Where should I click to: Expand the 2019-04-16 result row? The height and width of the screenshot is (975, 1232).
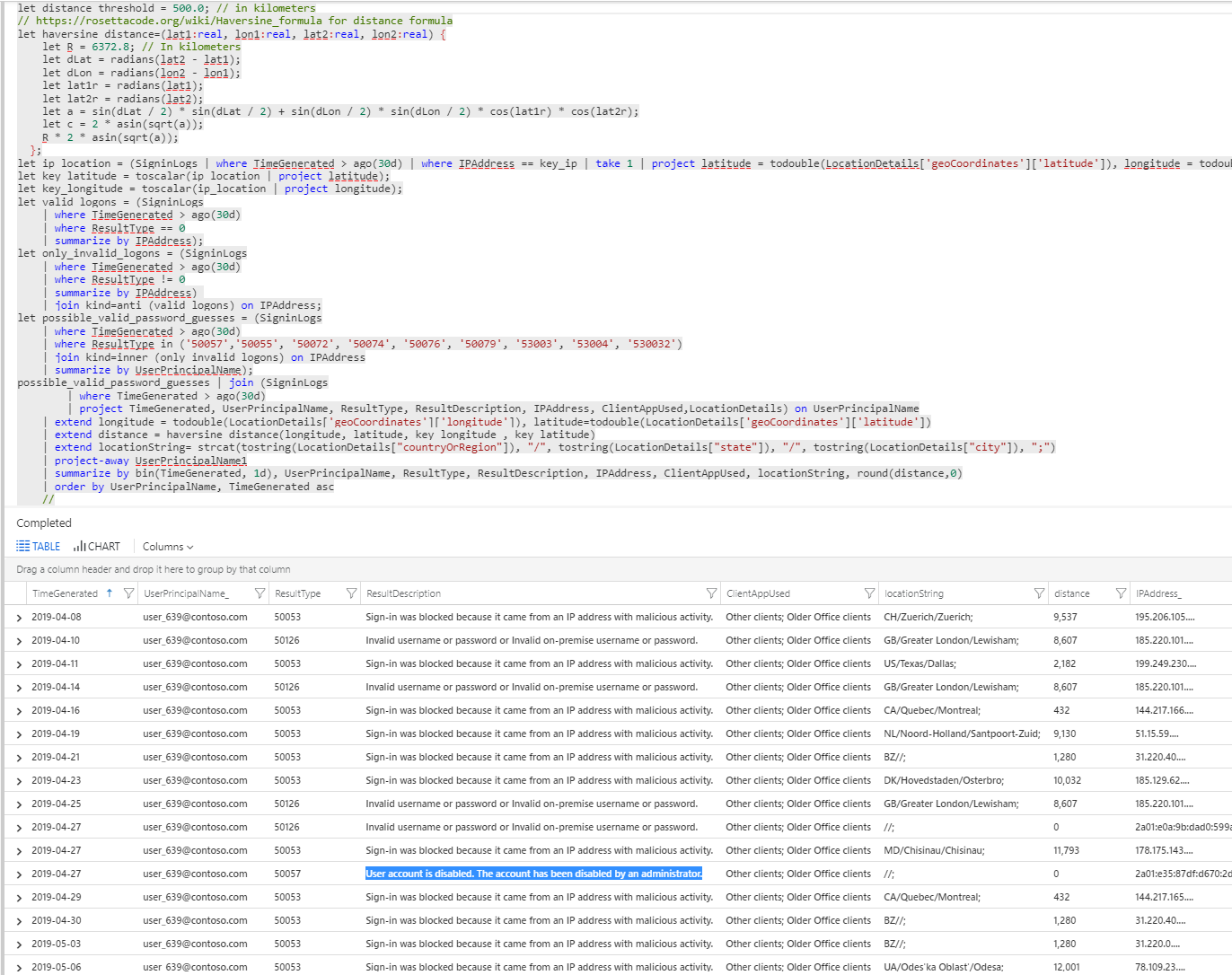point(19,711)
